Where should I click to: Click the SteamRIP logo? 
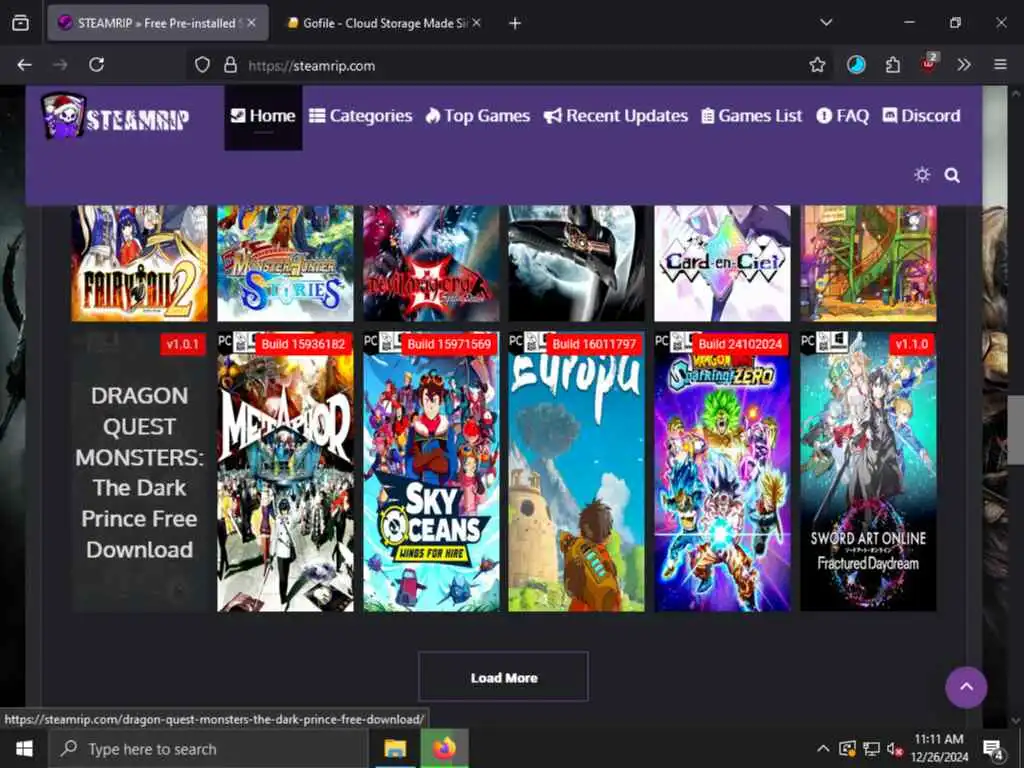coord(116,116)
